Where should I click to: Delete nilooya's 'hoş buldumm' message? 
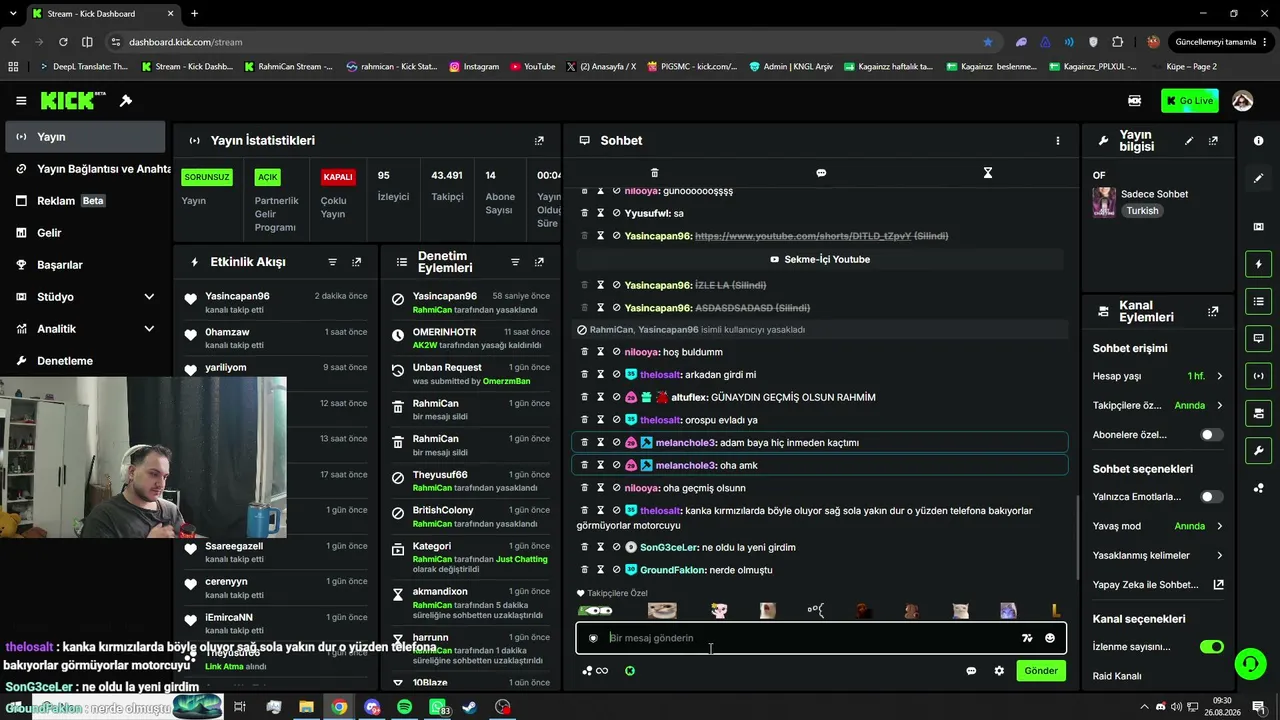coord(585,352)
